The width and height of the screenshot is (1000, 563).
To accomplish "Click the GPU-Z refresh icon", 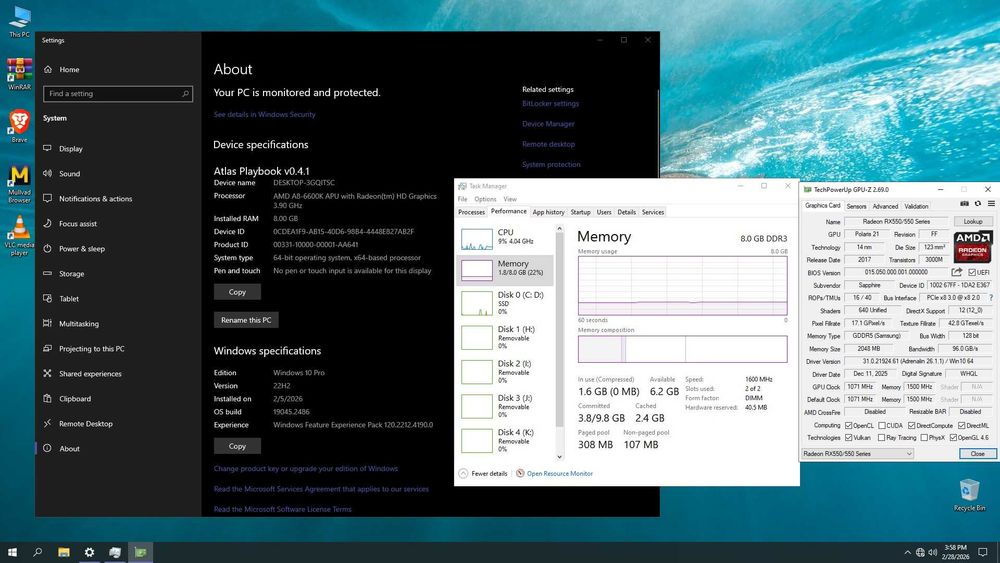I will pyautogui.click(x=978, y=204).
